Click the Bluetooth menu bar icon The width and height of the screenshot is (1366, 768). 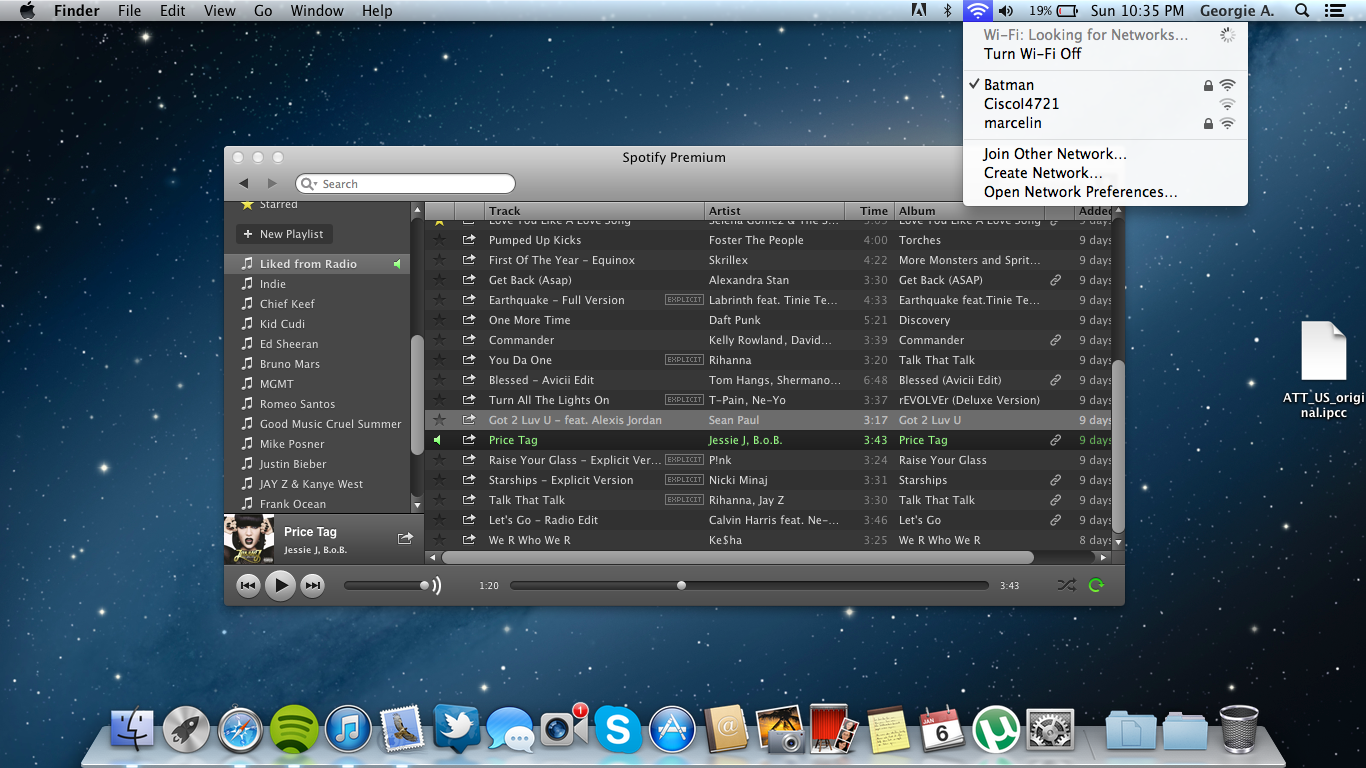(948, 11)
